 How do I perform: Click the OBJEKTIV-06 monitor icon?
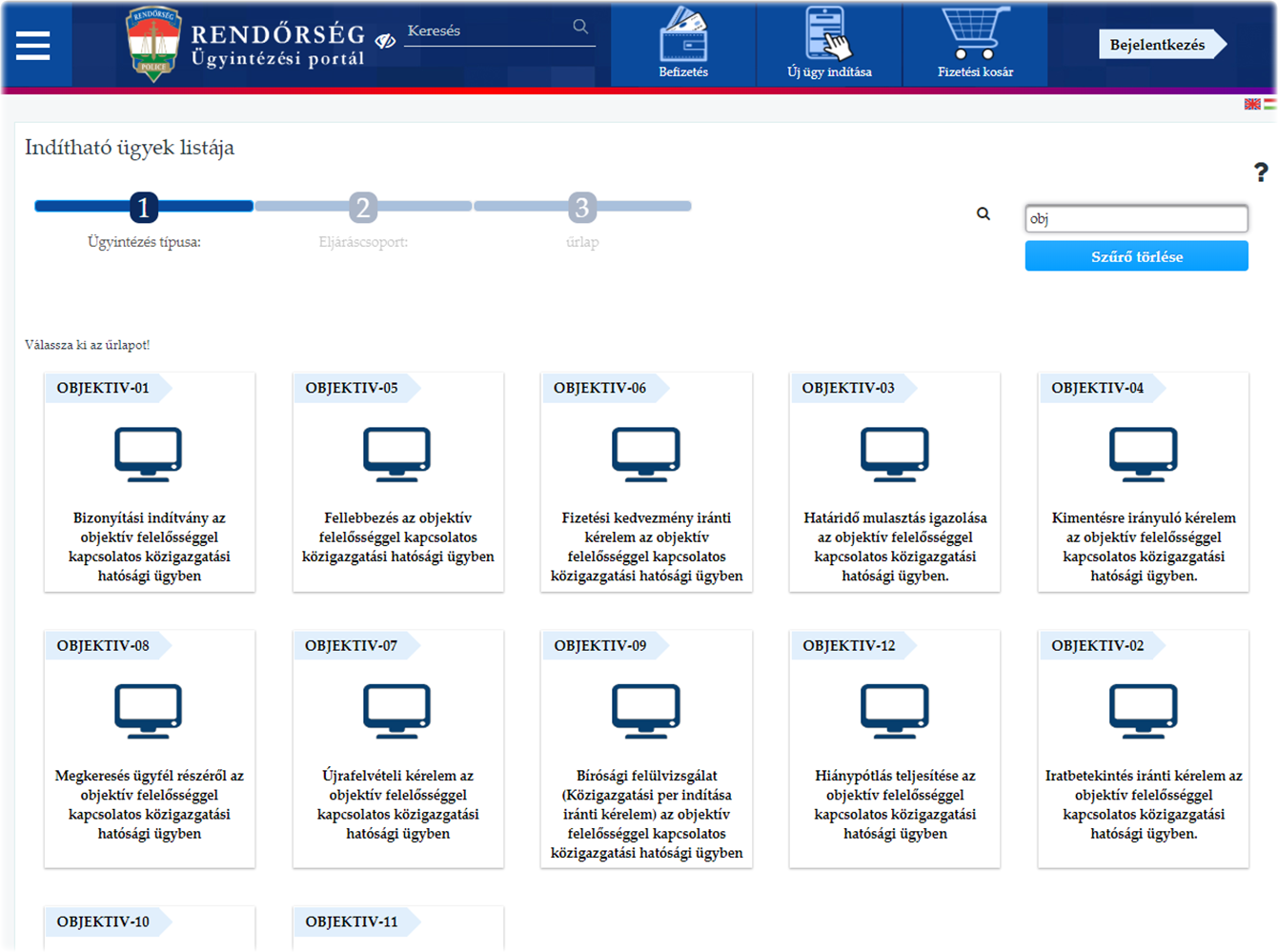click(x=646, y=454)
